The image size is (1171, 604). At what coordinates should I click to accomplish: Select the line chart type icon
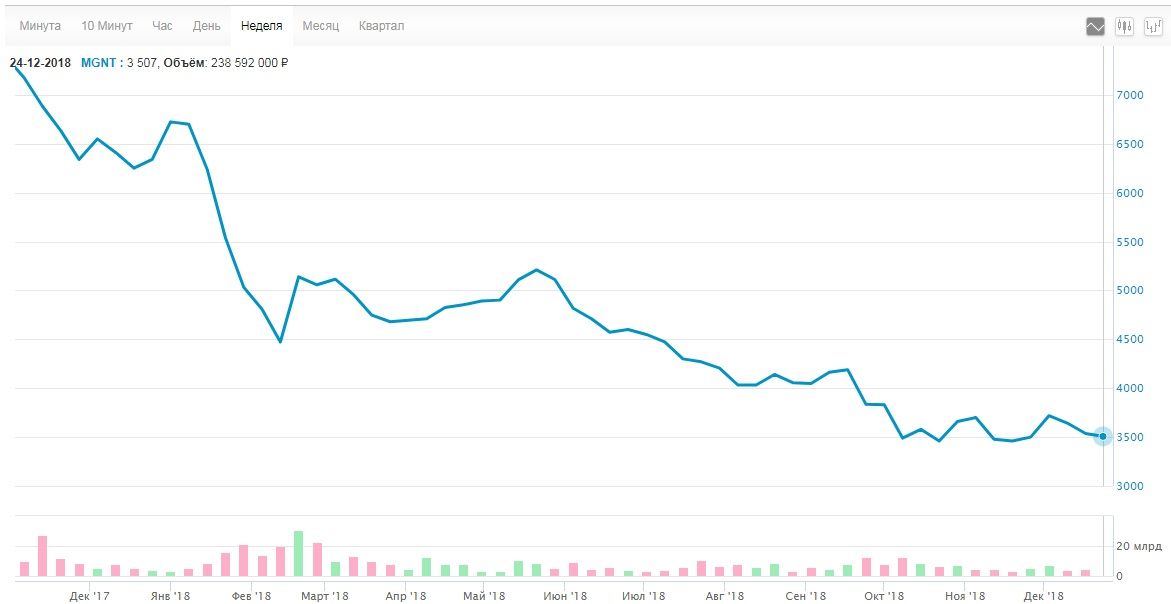(1095, 27)
